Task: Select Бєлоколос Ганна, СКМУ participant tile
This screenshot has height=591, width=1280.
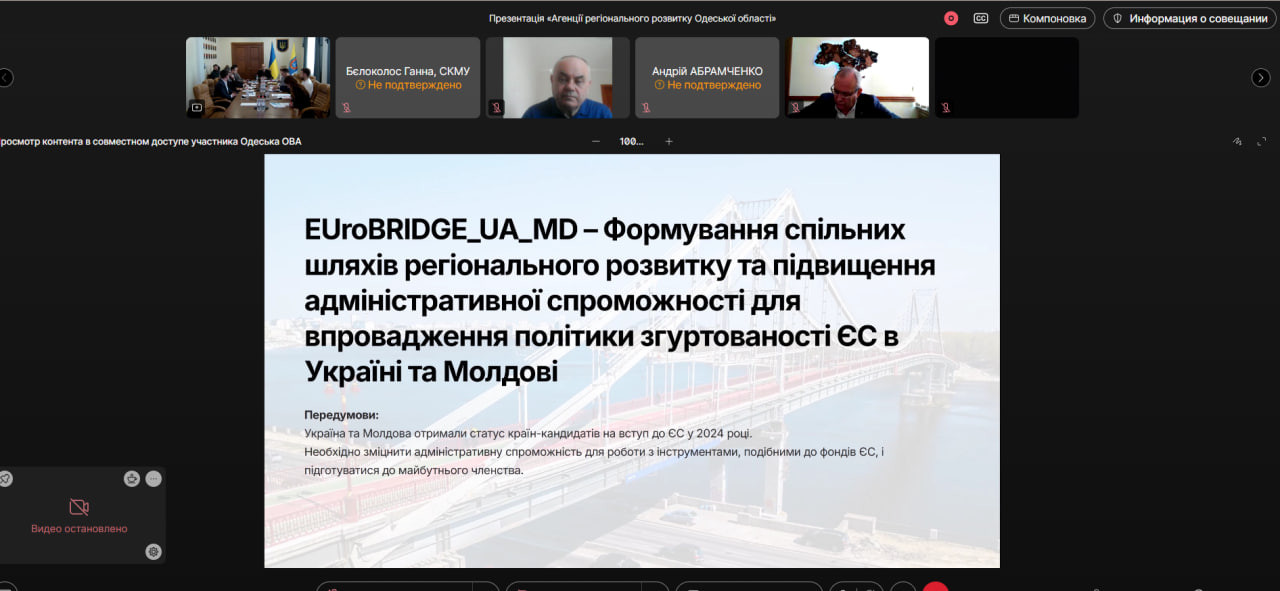Action: (x=407, y=77)
